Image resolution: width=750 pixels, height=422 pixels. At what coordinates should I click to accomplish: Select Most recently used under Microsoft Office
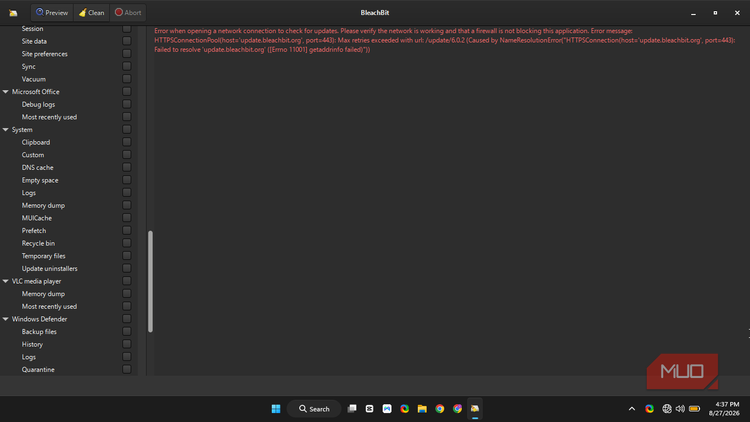[x=49, y=117]
